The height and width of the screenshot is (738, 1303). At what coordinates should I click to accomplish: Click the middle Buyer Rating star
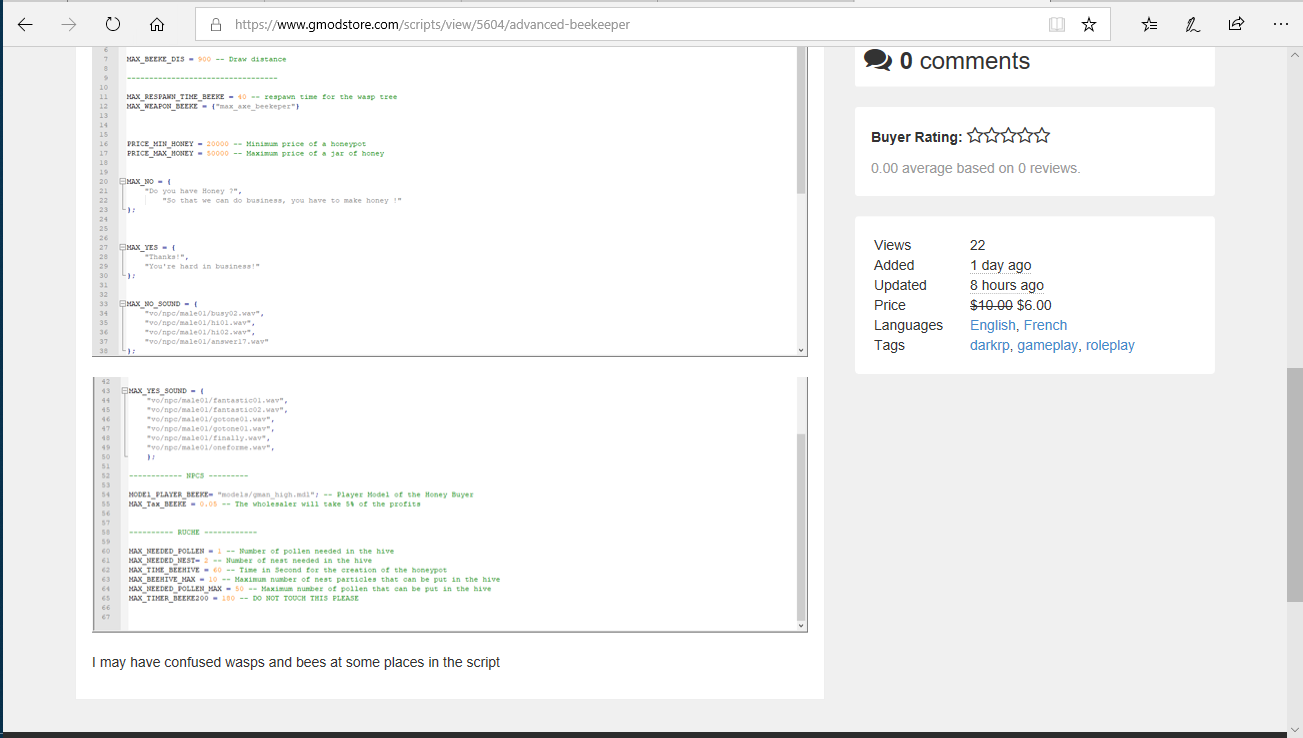[1009, 136]
